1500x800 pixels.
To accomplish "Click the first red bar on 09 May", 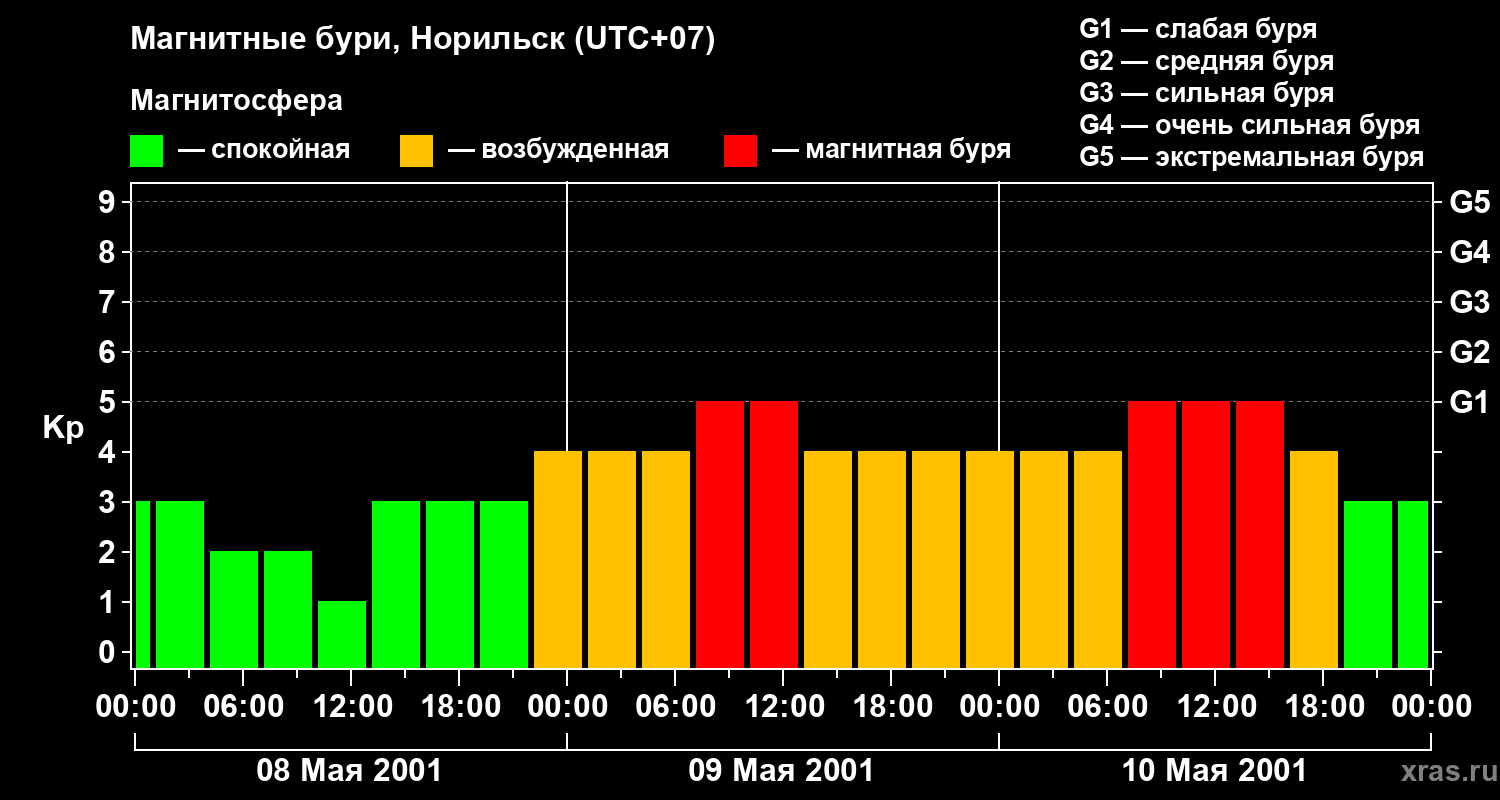I will 720,534.
